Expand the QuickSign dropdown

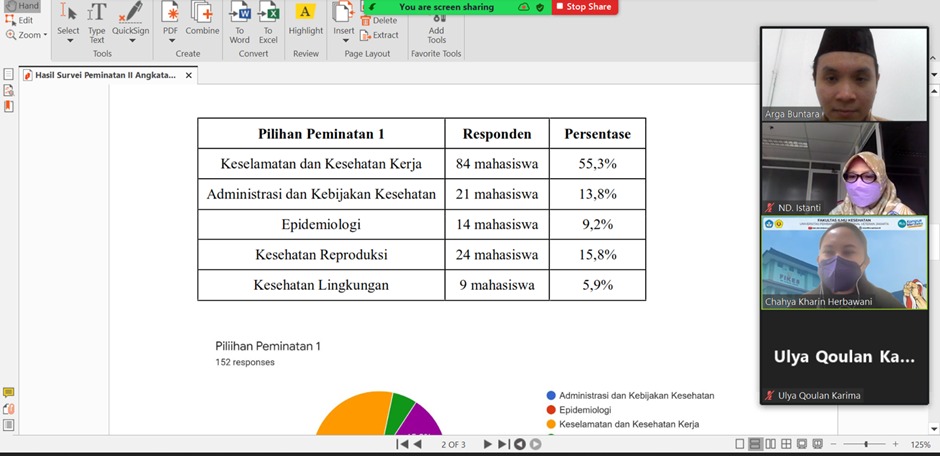pyautogui.click(x=129, y=41)
